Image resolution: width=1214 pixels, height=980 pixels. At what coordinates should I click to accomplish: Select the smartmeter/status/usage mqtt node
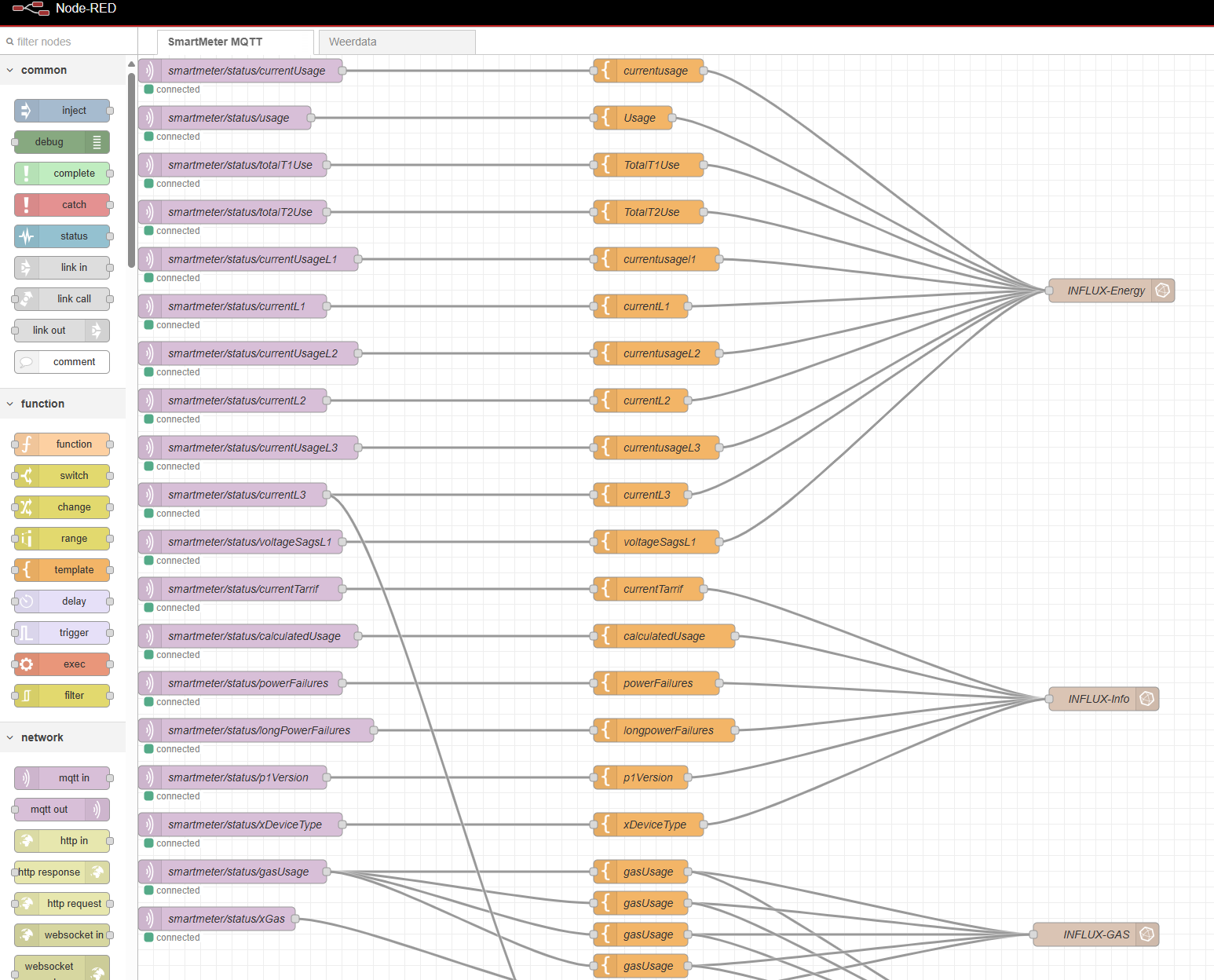[x=225, y=118]
